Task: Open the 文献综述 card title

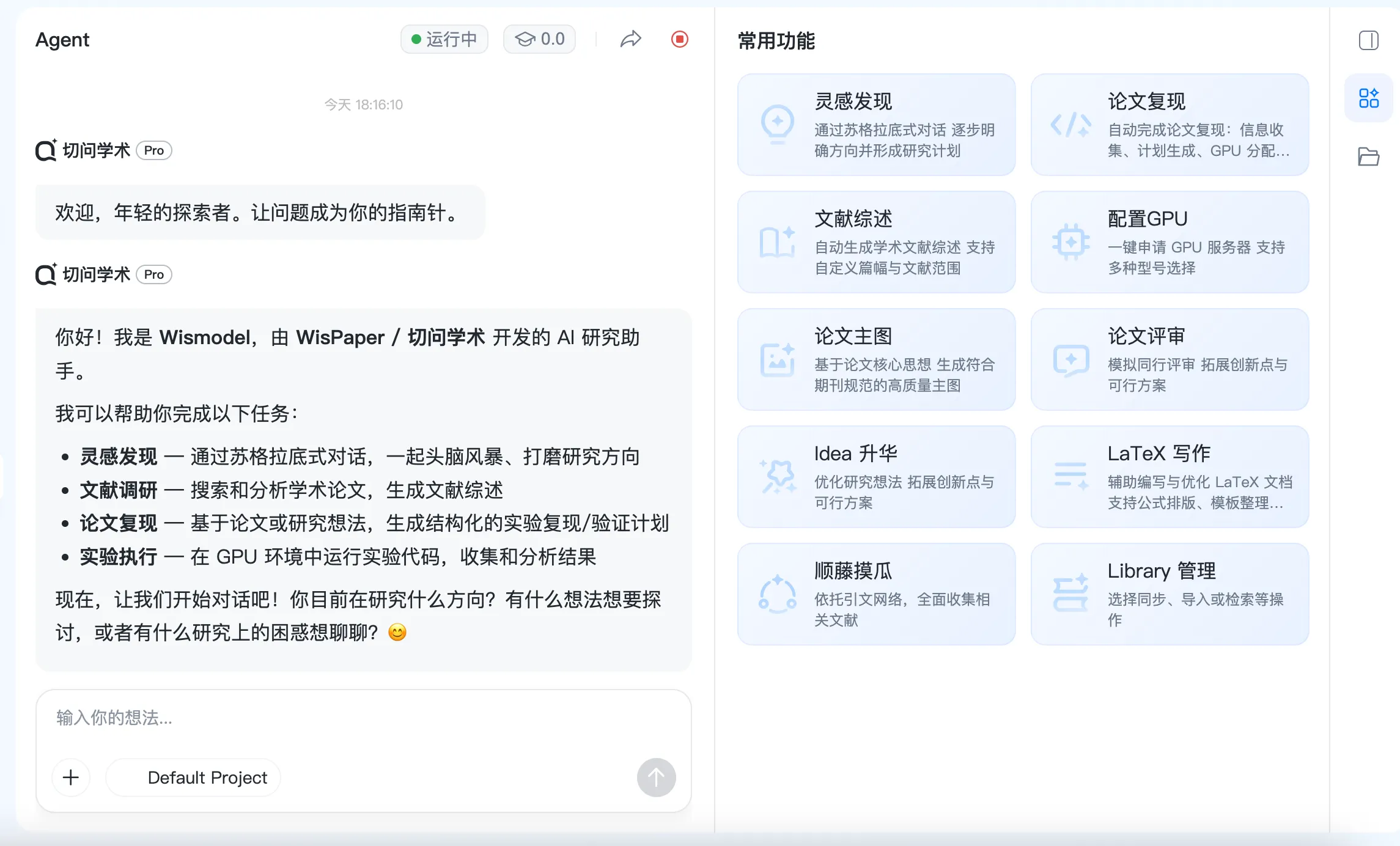Action: 853,219
